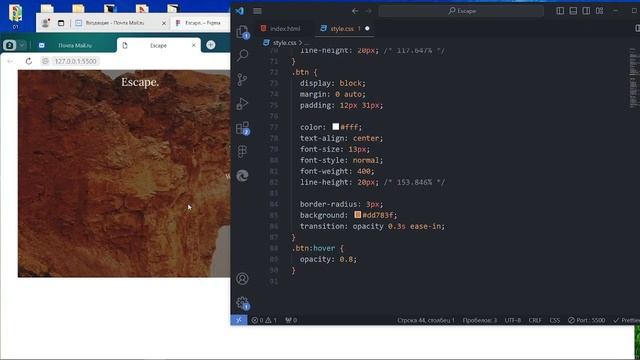640x360 pixels.
Task: Open the Manage gear in VS Code
Action: (x=242, y=302)
